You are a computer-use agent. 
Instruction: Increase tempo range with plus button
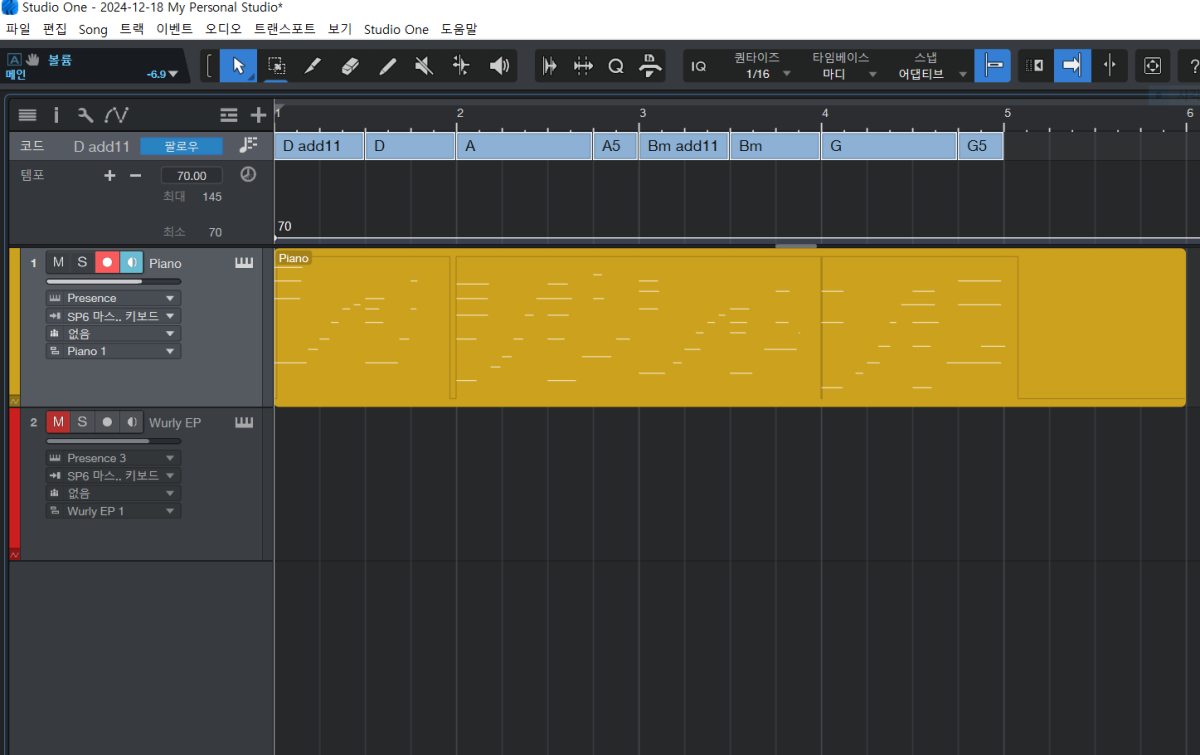pyautogui.click(x=110, y=175)
